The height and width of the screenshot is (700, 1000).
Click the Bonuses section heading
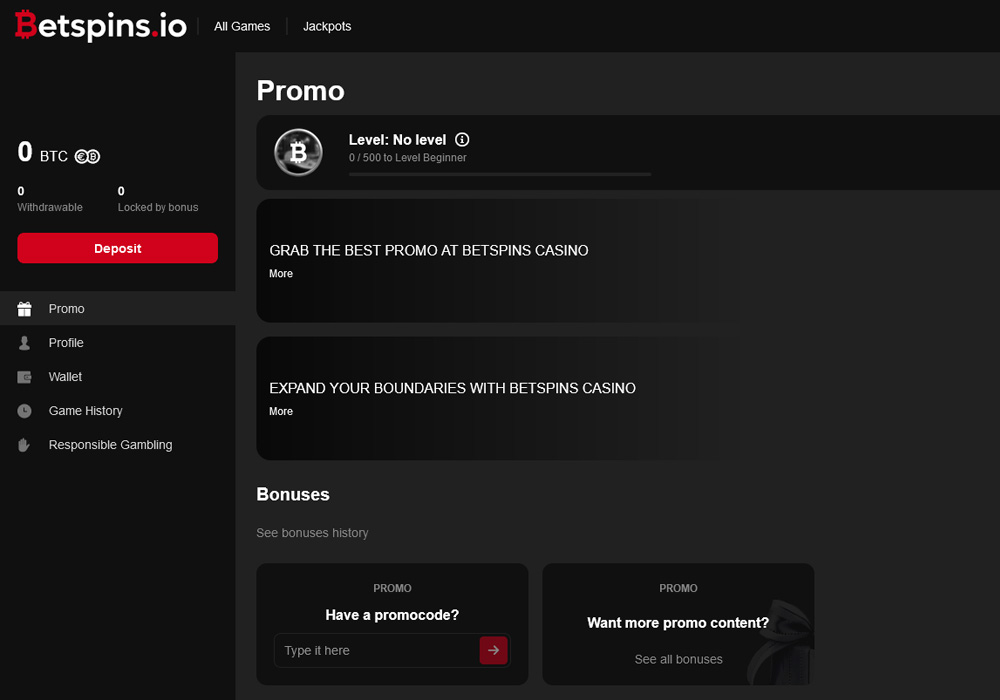[x=293, y=495]
